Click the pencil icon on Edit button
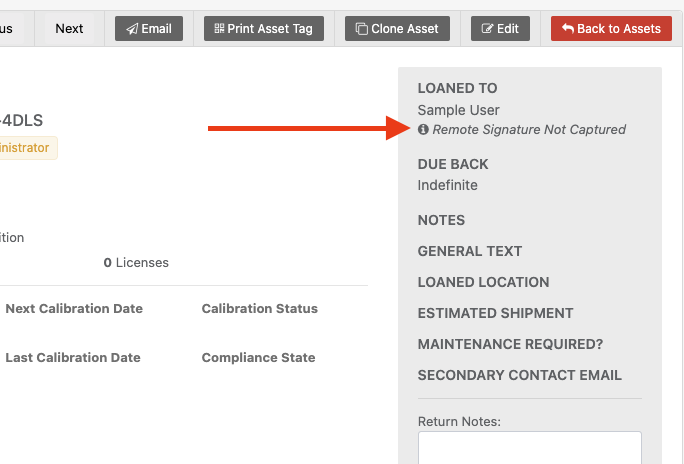The height and width of the screenshot is (464, 684). click(487, 29)
